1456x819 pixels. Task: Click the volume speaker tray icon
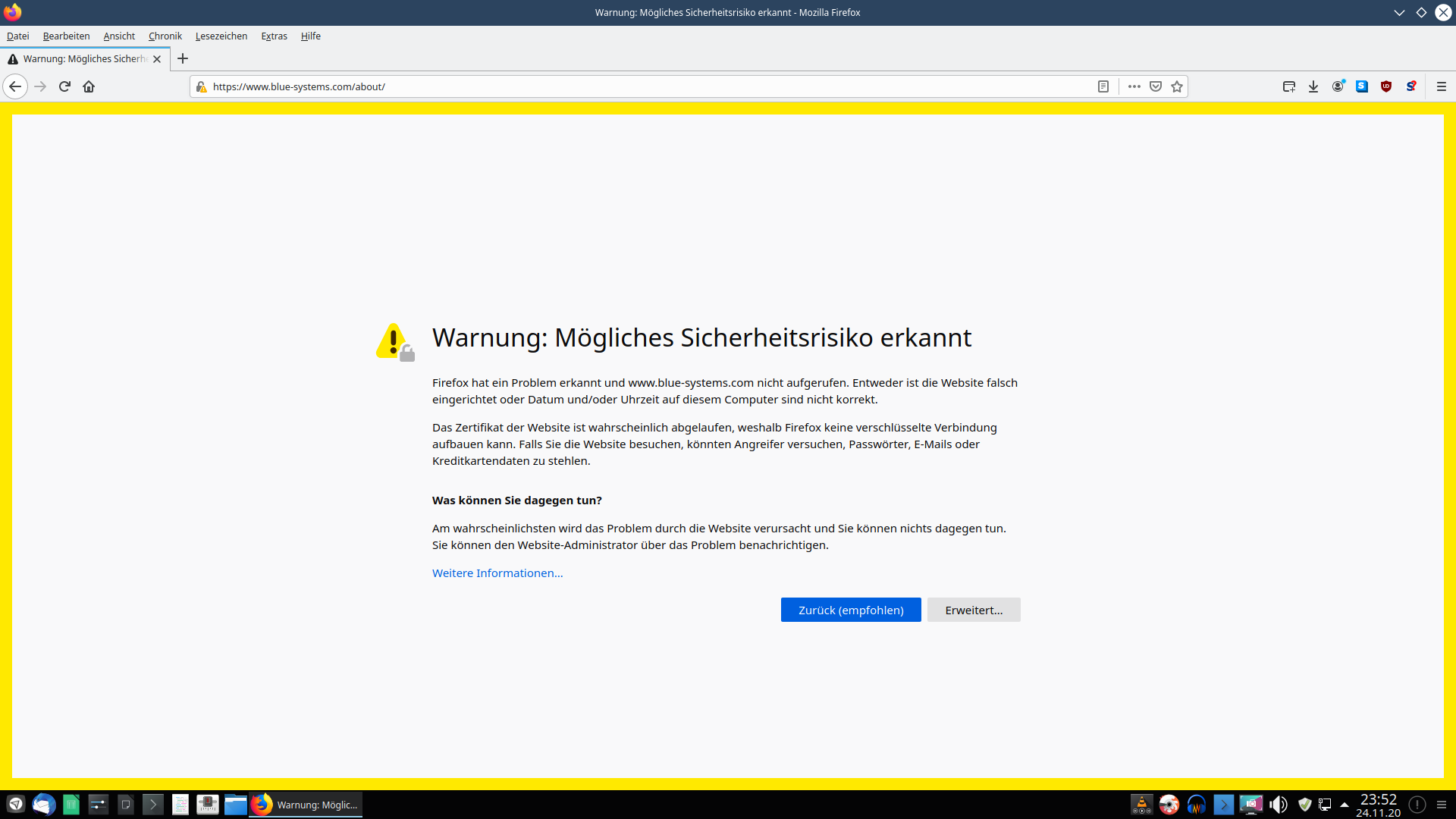click(1279, 805)
